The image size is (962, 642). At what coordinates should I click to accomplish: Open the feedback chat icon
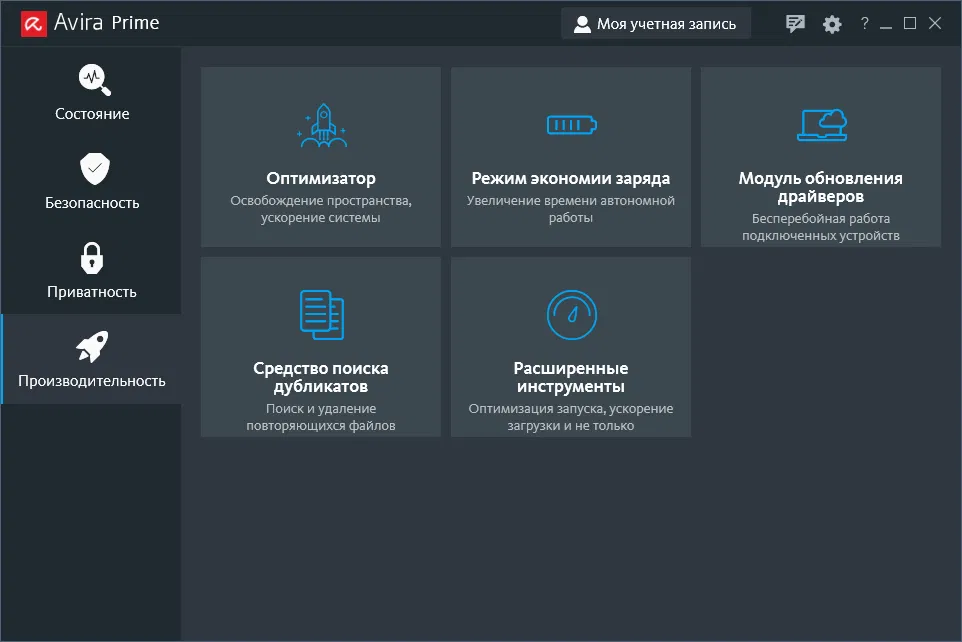tap(795, 24)
